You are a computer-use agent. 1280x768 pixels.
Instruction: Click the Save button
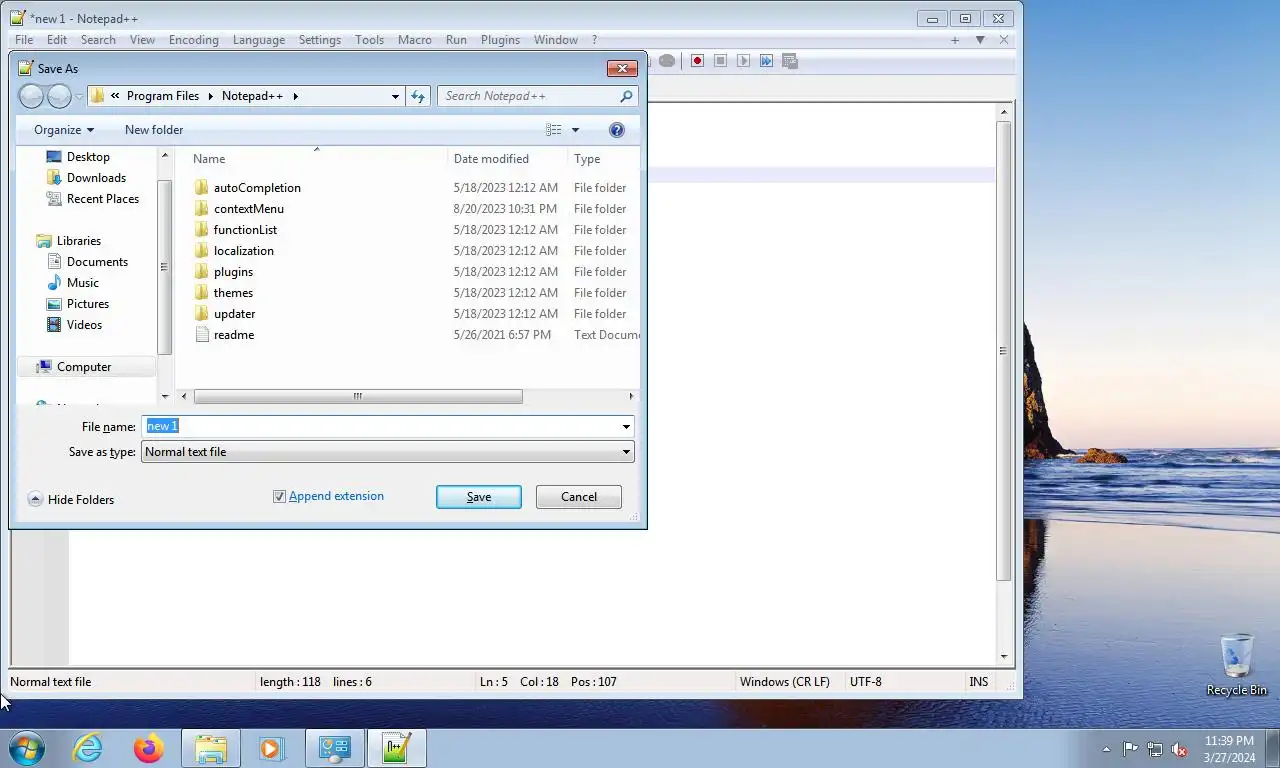479,497
